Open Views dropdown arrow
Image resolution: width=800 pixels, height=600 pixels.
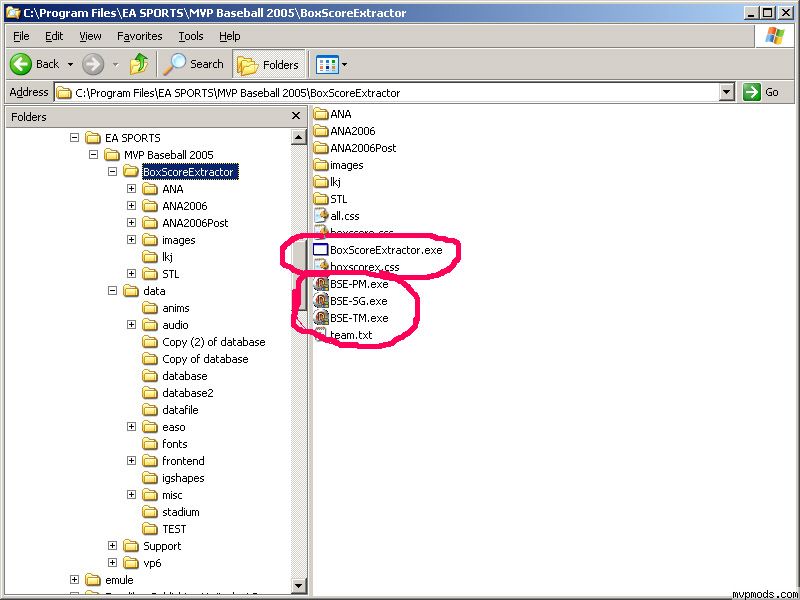[x=344, y=64]
